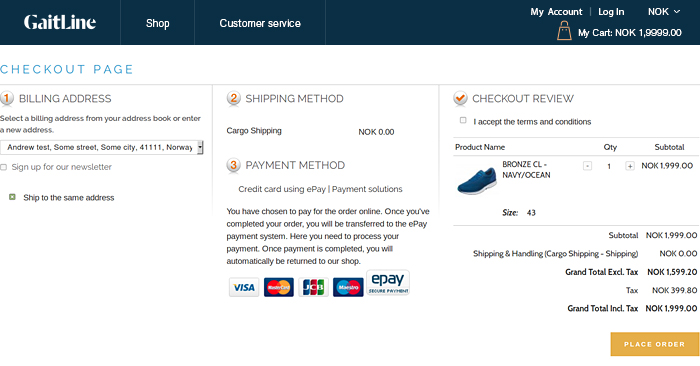The width and height of the screenshot is (700, 366).
Task: Accept the terms and conditions checkbox
Action: [x=463, y=121]
